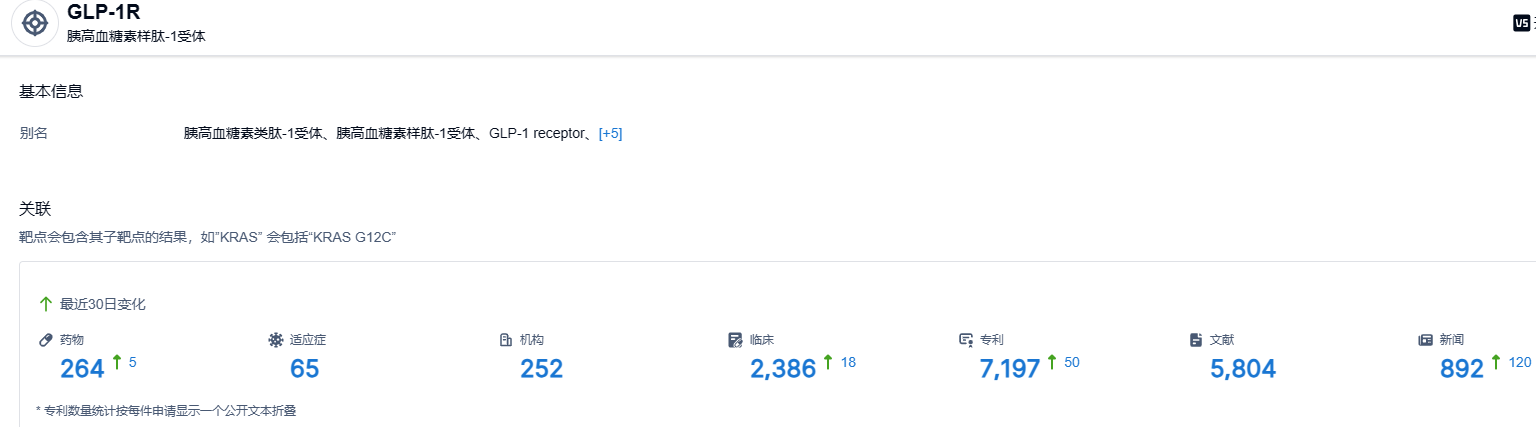Click the 120 news increase number
1536x427 pixels.
pos(1520,362)
